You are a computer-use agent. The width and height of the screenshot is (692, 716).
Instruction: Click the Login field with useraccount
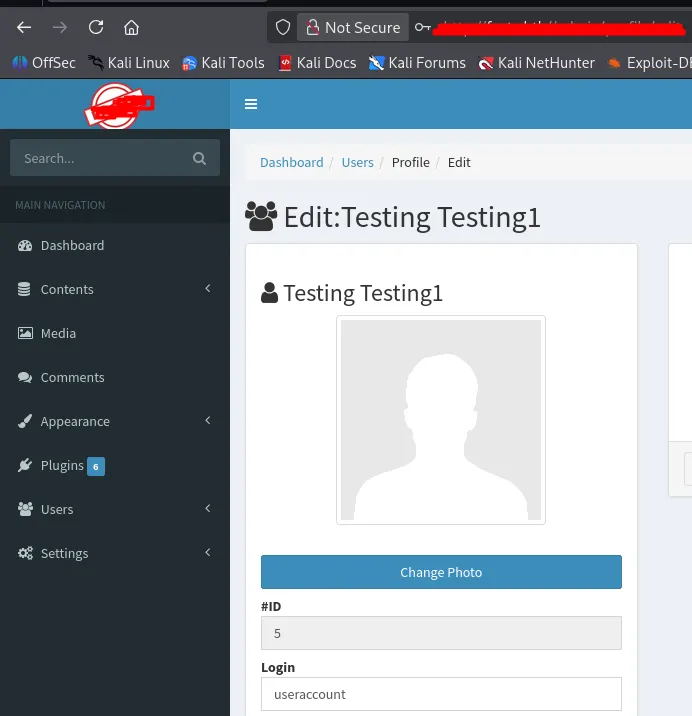coord(441,694)
